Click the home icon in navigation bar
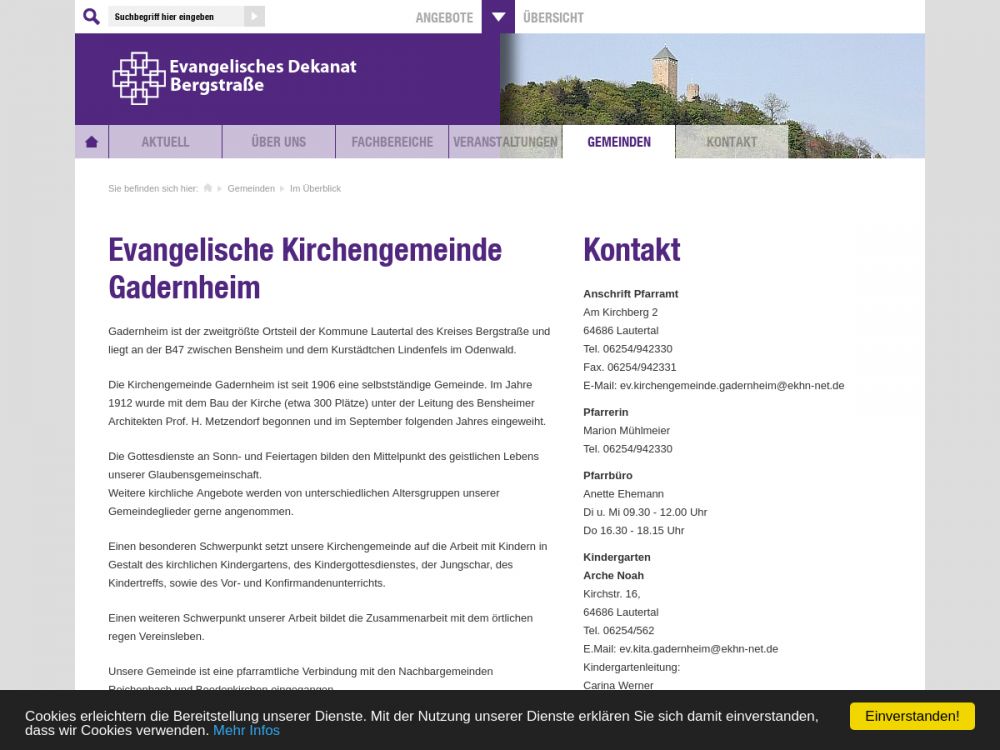 tap(92, 142)
